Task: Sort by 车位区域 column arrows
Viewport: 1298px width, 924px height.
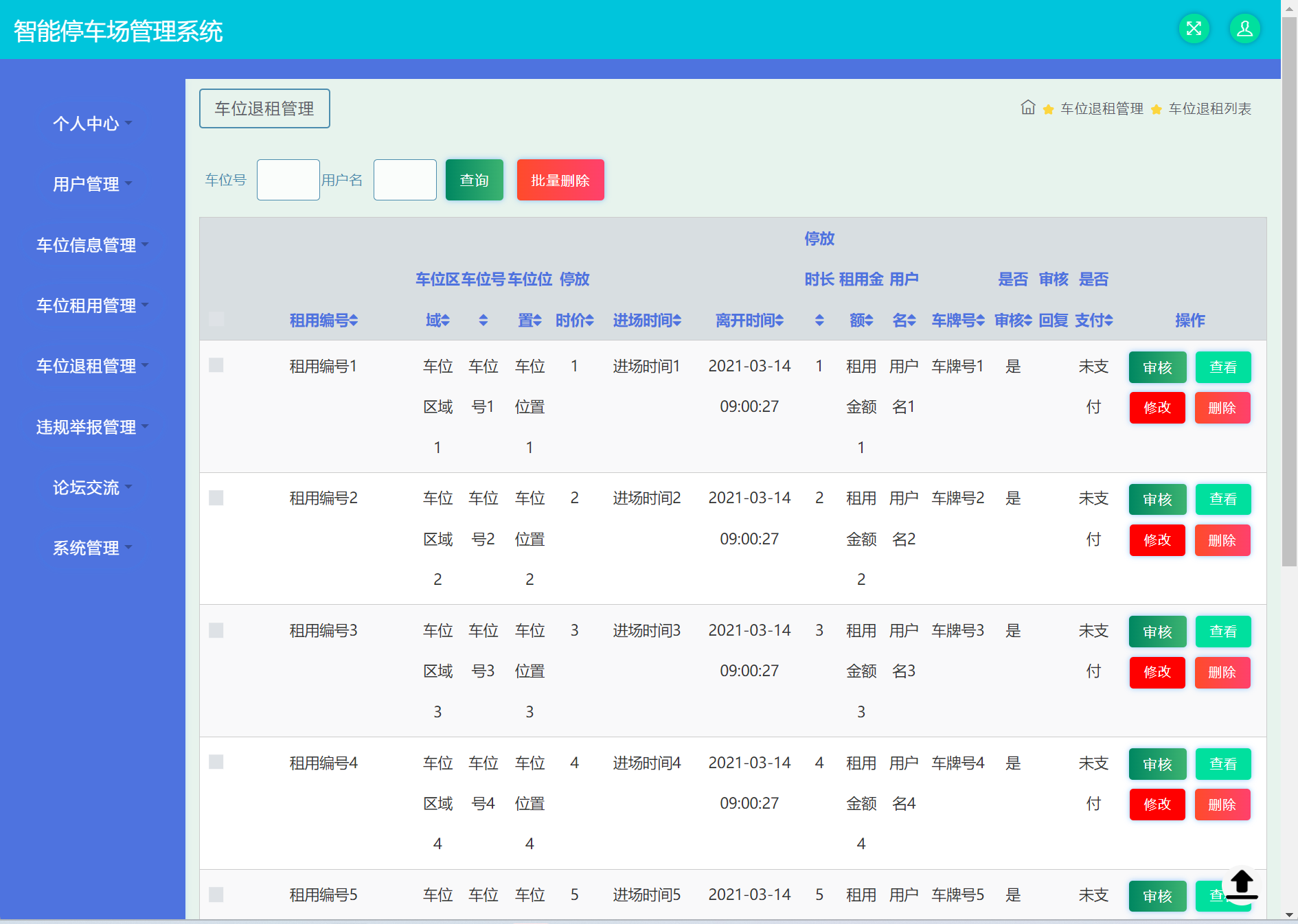Action: point(445,320)
